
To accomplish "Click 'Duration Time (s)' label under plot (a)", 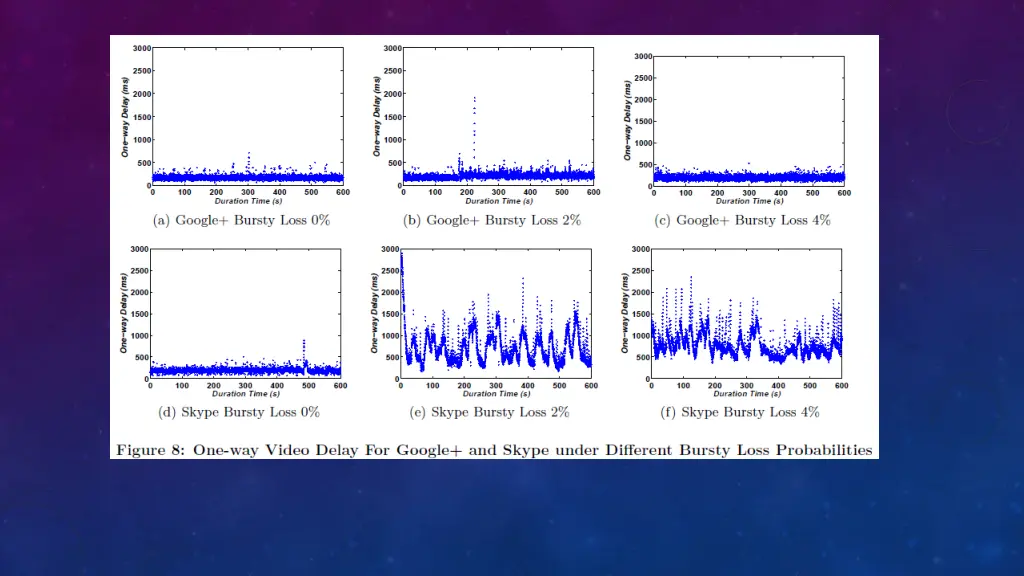I will click(x=248, y=201).
